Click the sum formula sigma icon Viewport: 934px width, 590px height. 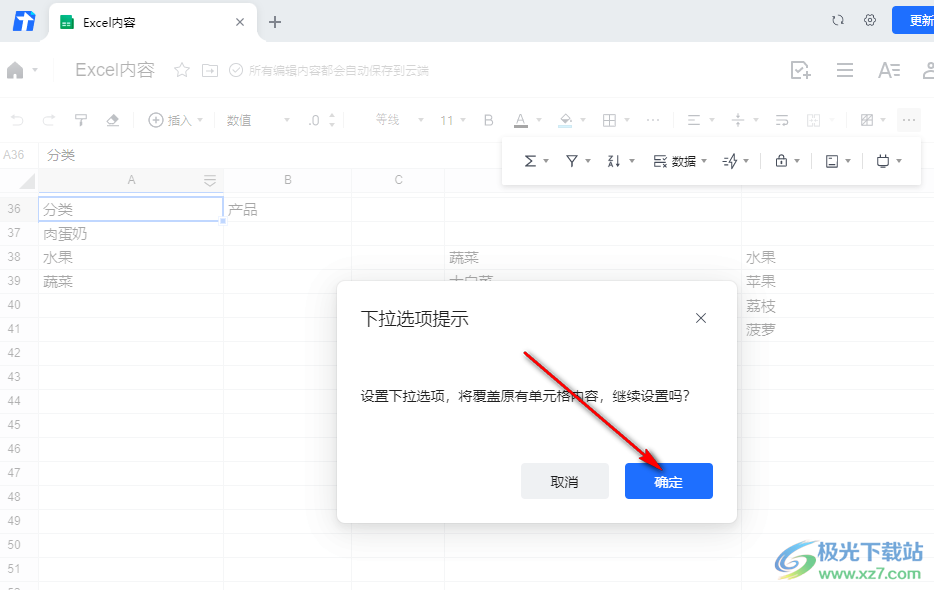[x=530, y=161]
